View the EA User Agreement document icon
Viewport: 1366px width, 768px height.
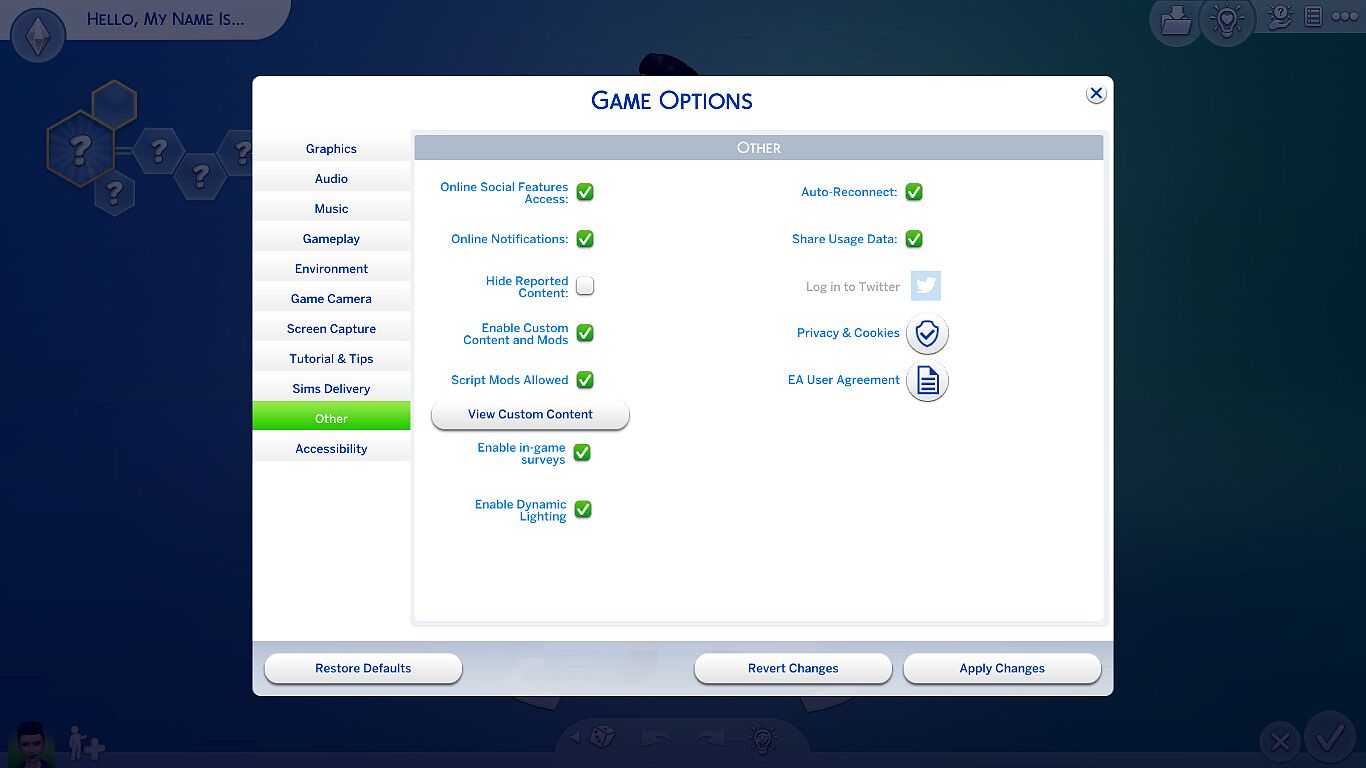926,381
